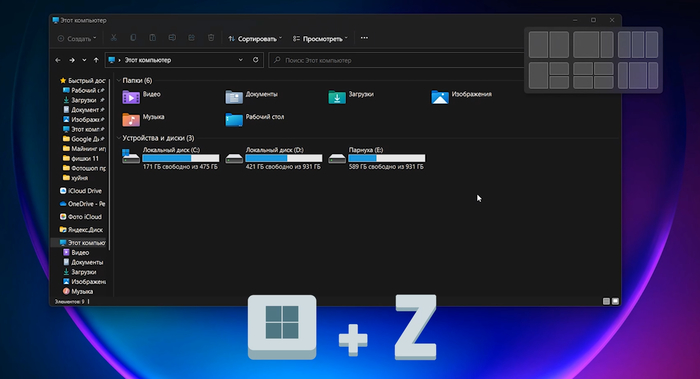Open the Просмотреть view dropdown
Image resolution: width=700 pixels, height=379 pixels.
click(320, 38)
